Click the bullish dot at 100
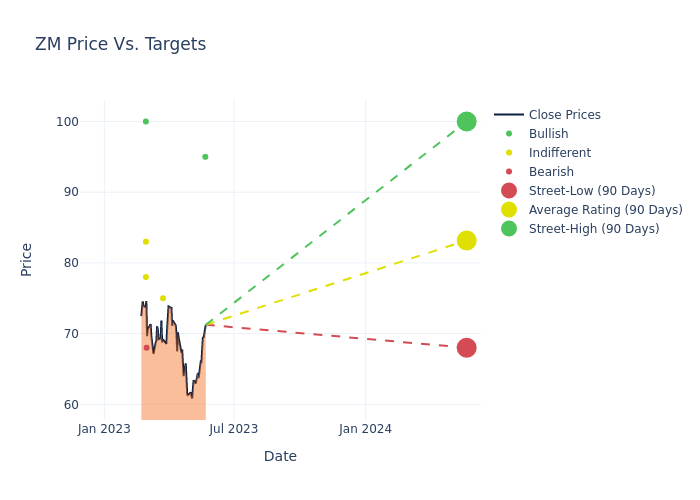Screen dimensions: 700x500 pos(146,122)
